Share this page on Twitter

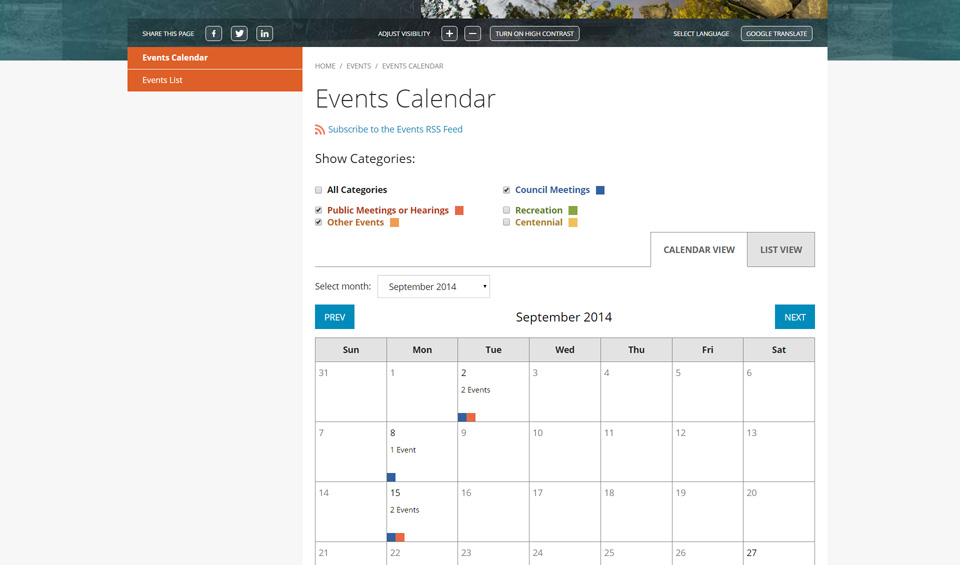point(239,34)
